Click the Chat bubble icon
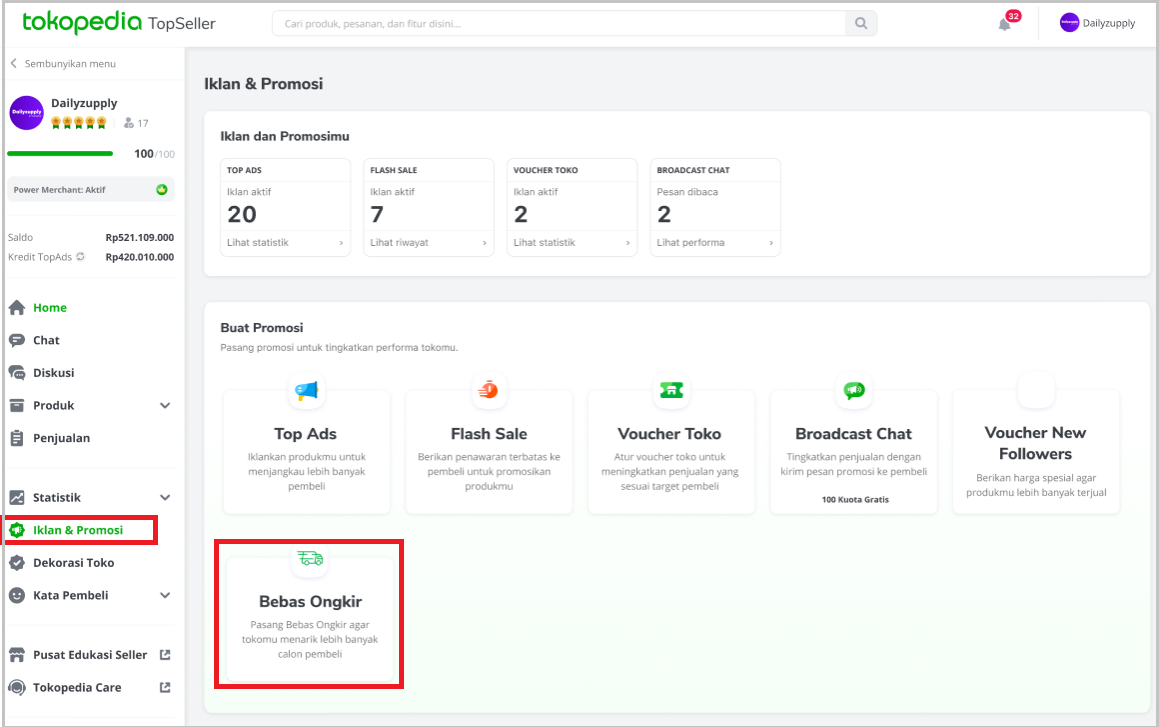The image size is (1159, 727). pyautogui.click(x=17, y=340)
